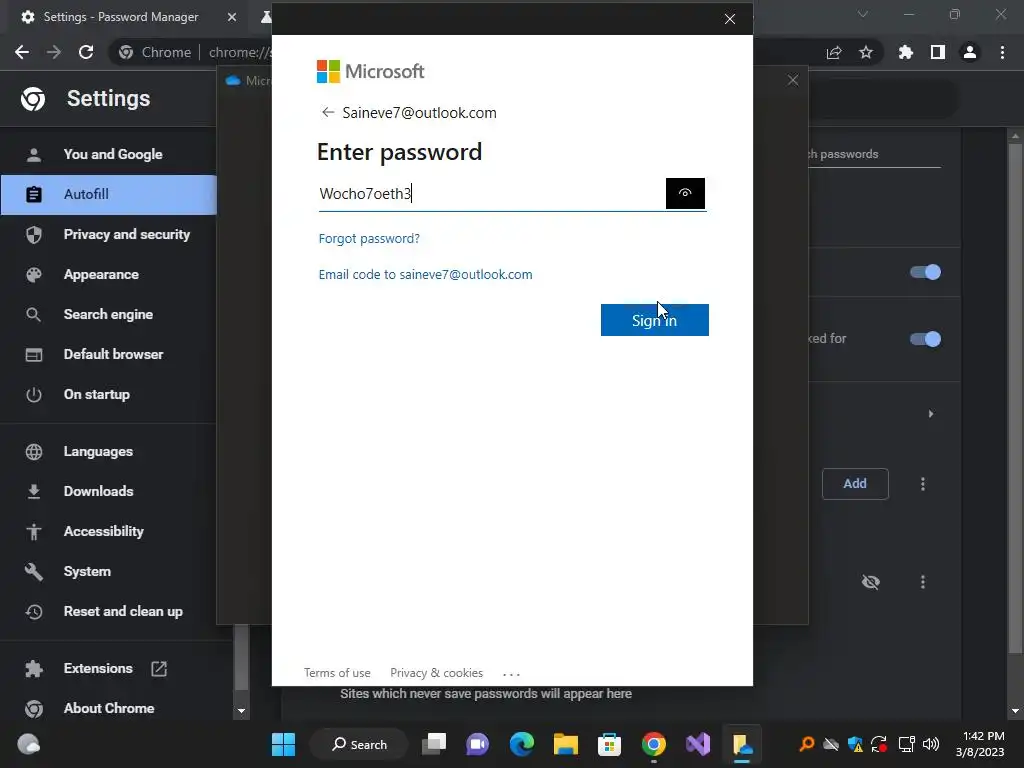Image resolution: width=1024 pixels, height=768 pixels.
Task: Open Microsoft Edge from taskbar
Action: tap(522, 744)
